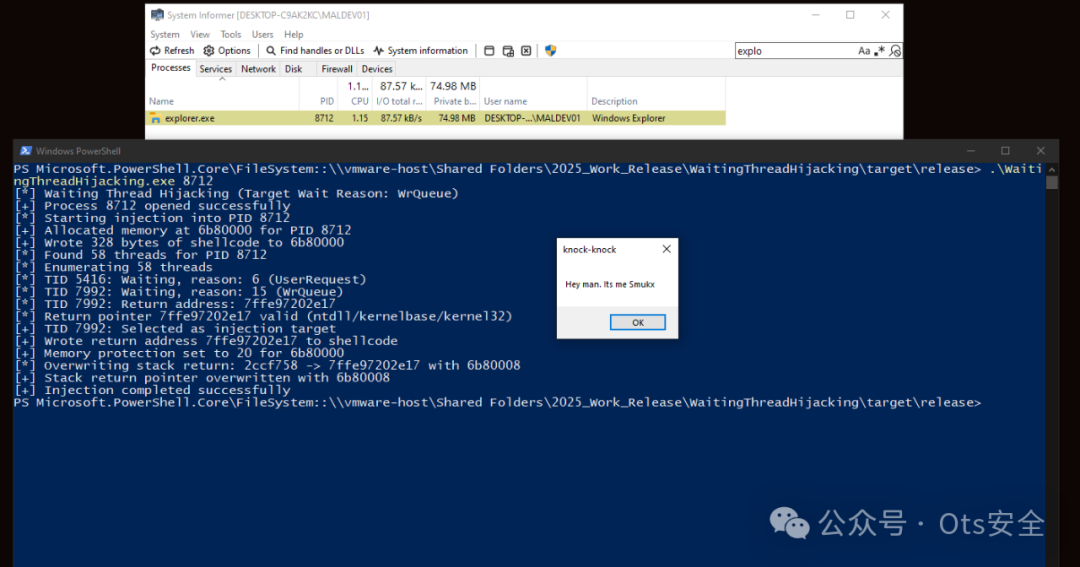Toggle regex search option icon
The width and height of the screenshot is (1080, 567).
[880, 51]
